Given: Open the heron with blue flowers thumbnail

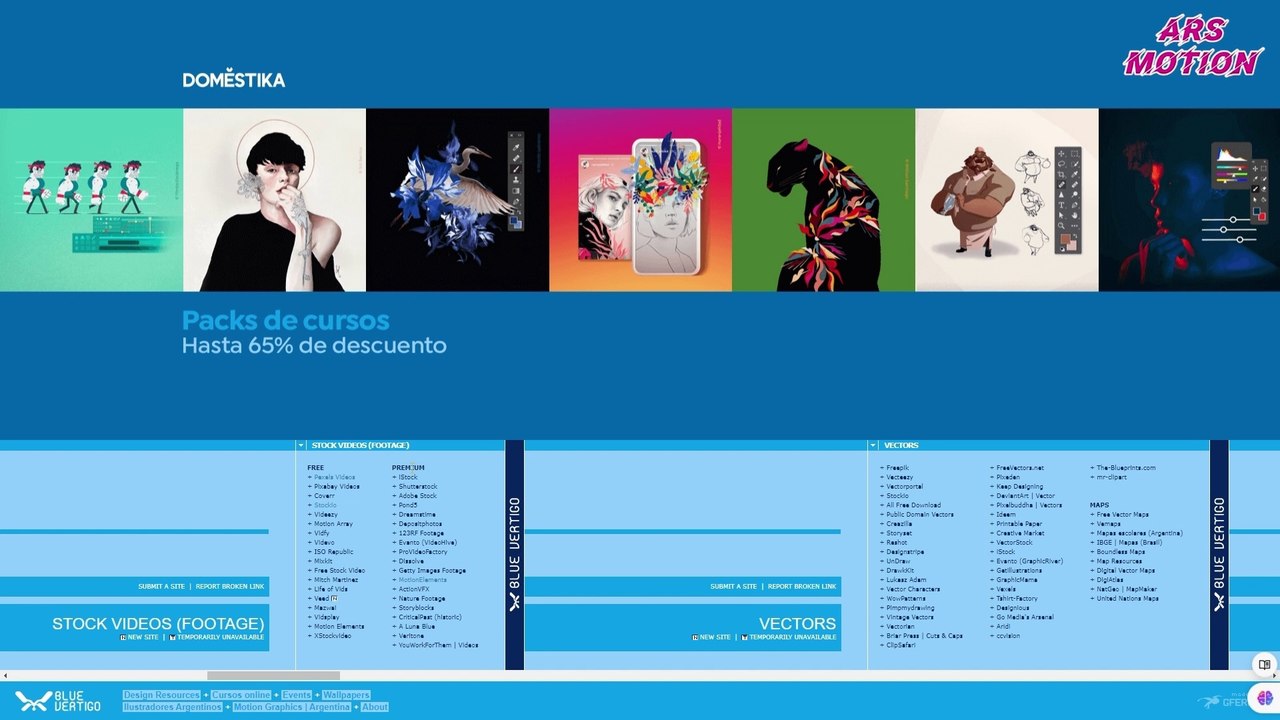Looking at the screenshot, I should (457, 200).
